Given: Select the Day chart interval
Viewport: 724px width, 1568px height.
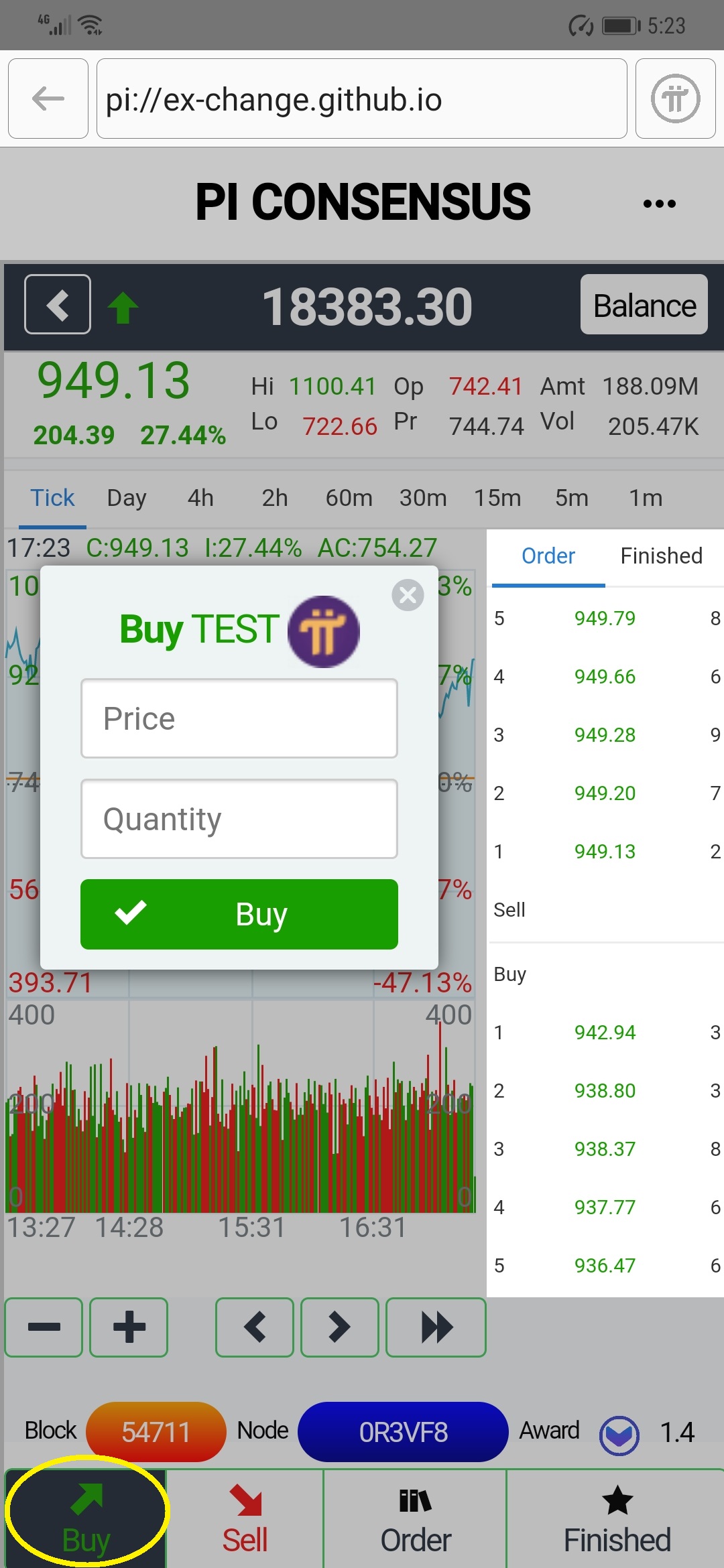Looking at the screenshot, I should 127,498.
